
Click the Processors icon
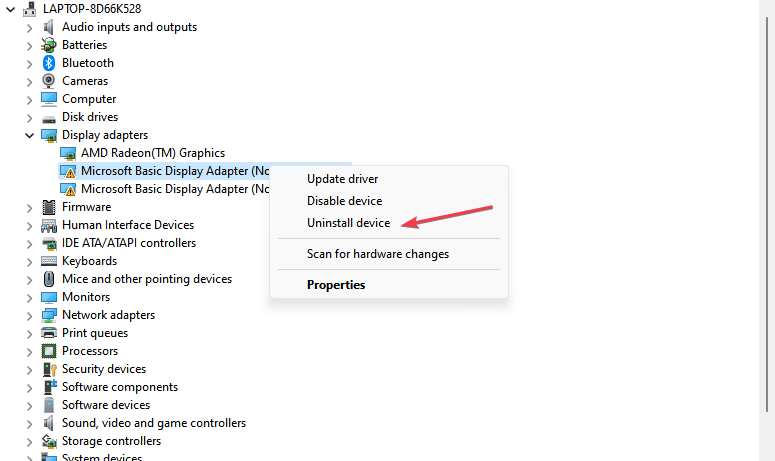tap(48, 351)
